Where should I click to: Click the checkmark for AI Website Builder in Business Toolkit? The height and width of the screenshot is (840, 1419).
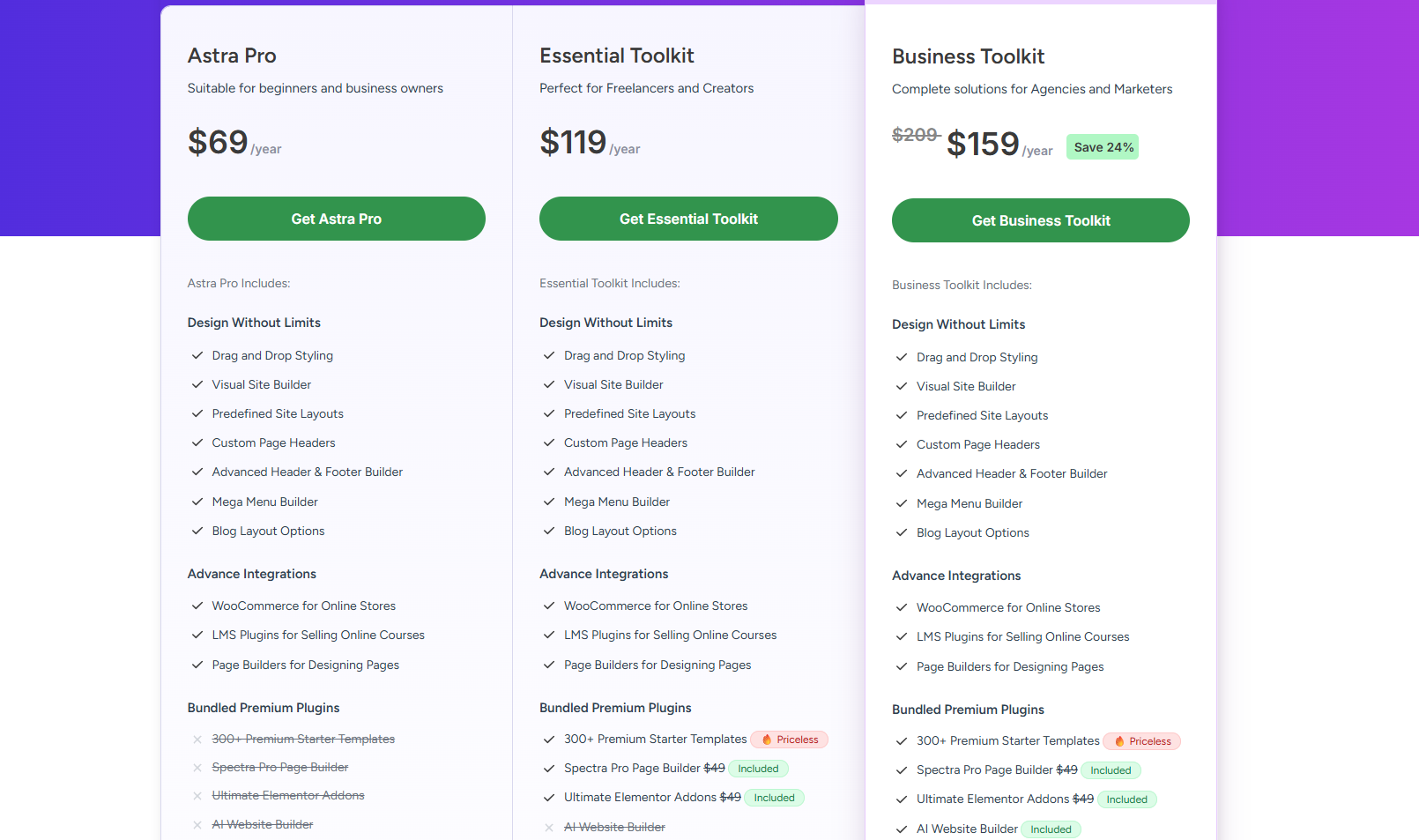point(902,829)
